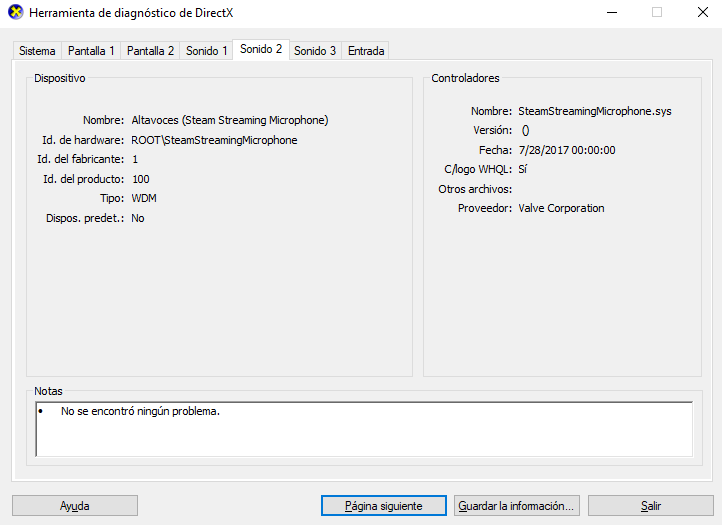Open the Pantalla 2 tab
The width and height of the screenshot is (722, 525).
pyautogui.click(x=150, y=51)
